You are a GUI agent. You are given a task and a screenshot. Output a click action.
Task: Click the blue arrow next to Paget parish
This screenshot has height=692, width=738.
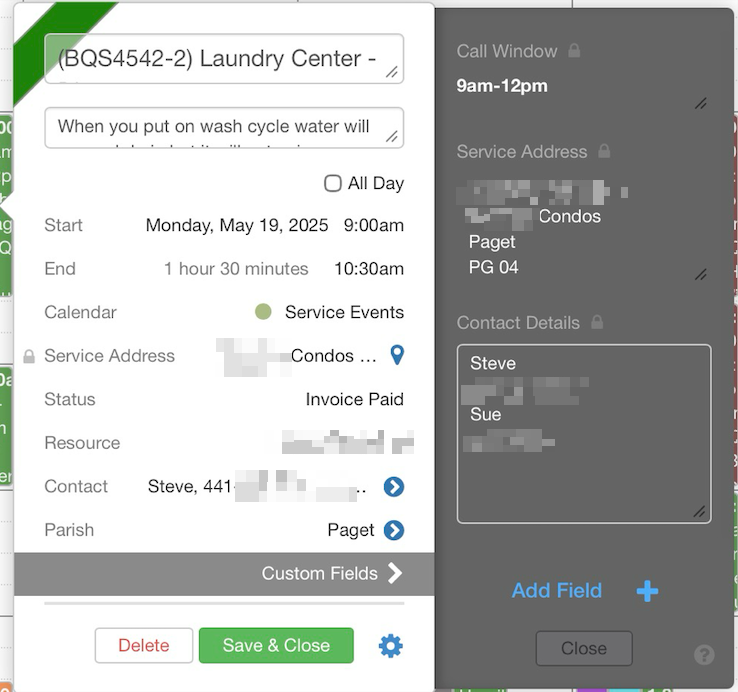pyautogui.click(x=394, y=530)
